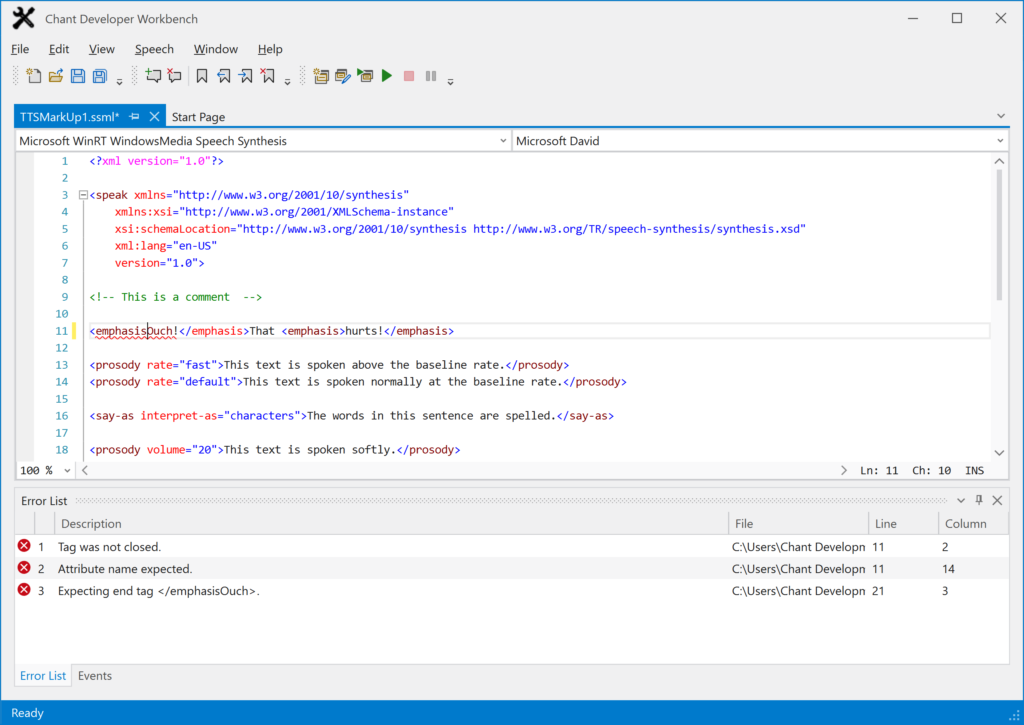Click line 13 prosody rate="fast" text
This screenshot has height=725, width=1024.
coord(329,364)
